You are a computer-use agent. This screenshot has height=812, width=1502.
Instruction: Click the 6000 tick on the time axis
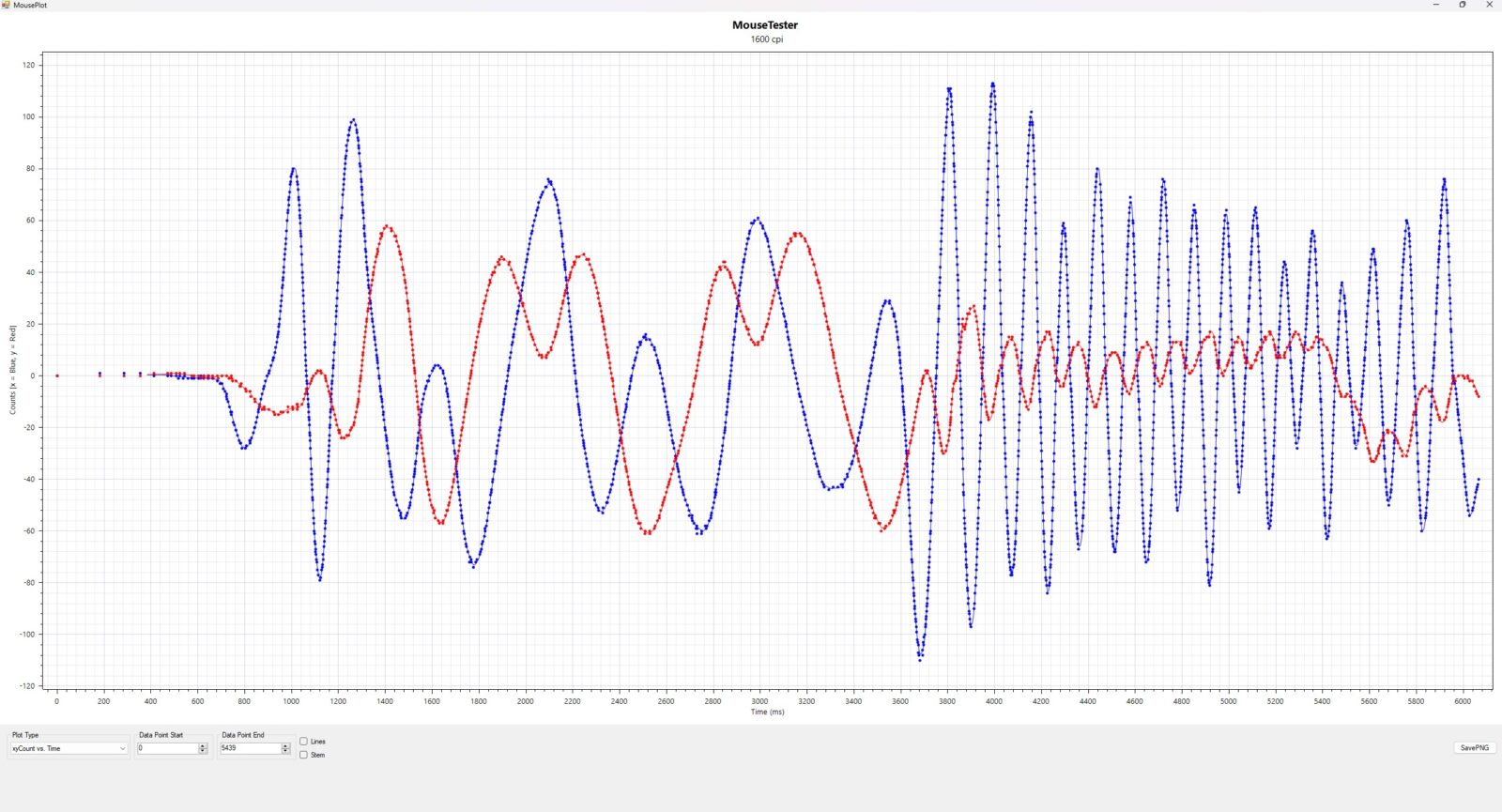pyautogui.click(x=1463, y=701)
